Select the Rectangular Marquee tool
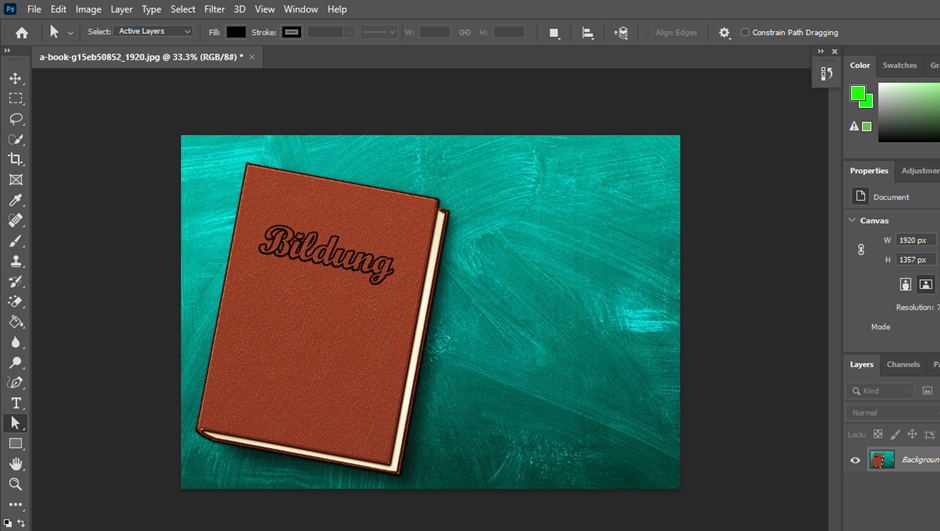The height and width of the screenshot is (531, 940). pyautogui.click(x=16, y=98)
